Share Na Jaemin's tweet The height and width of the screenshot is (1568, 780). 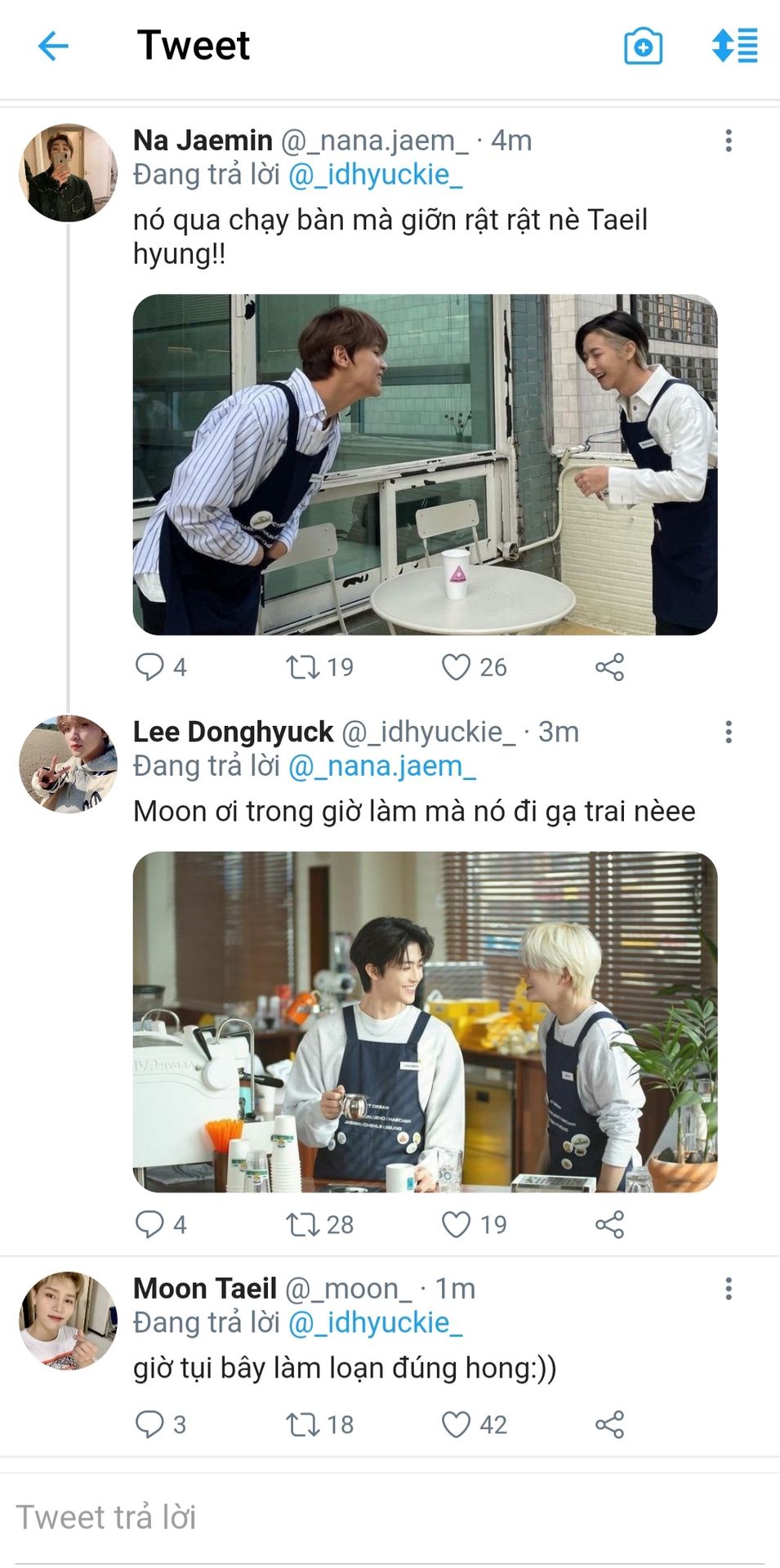tap(609, 667)
